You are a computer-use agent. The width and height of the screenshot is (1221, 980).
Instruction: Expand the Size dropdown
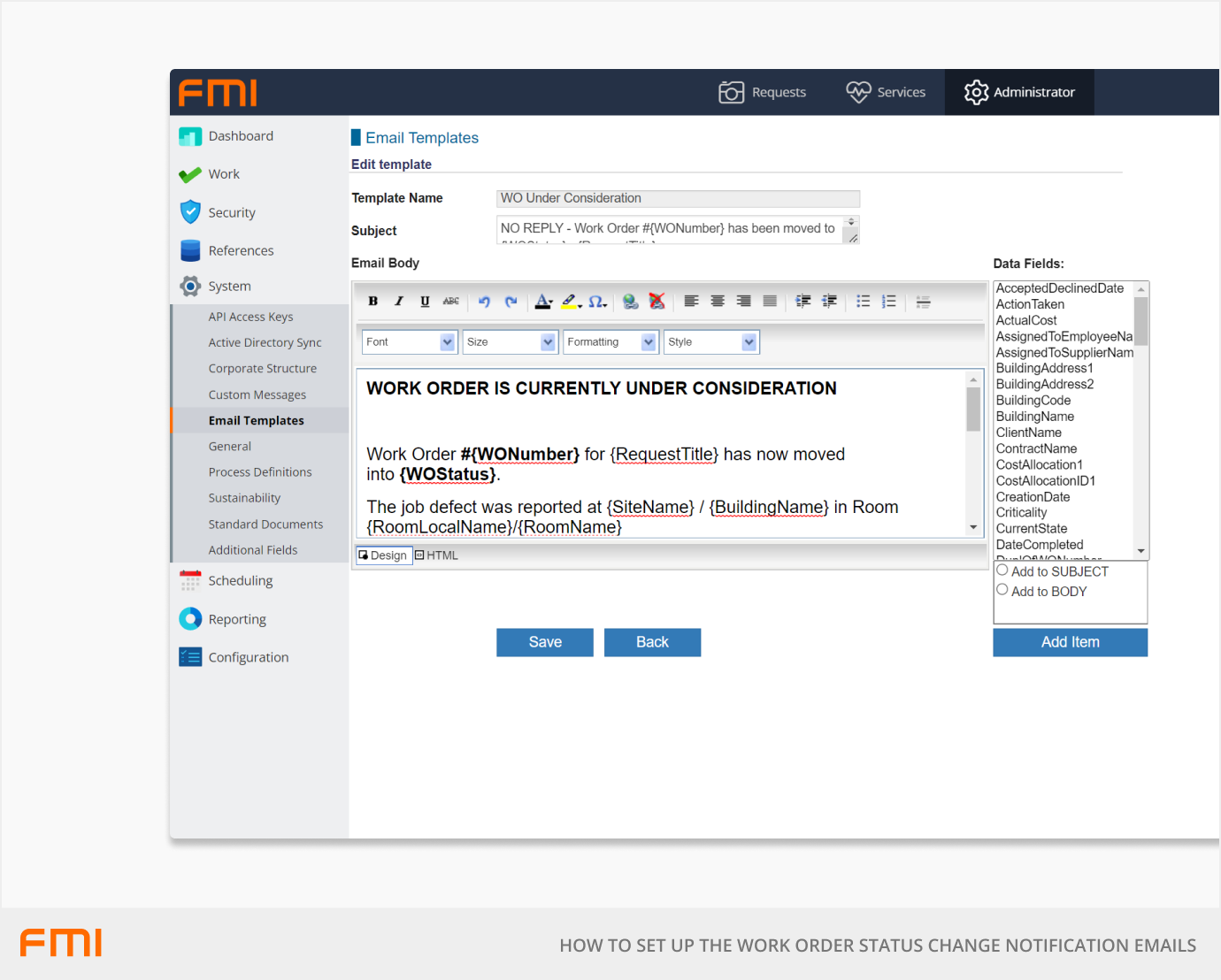pyautogui.click(x=510, y=342)
